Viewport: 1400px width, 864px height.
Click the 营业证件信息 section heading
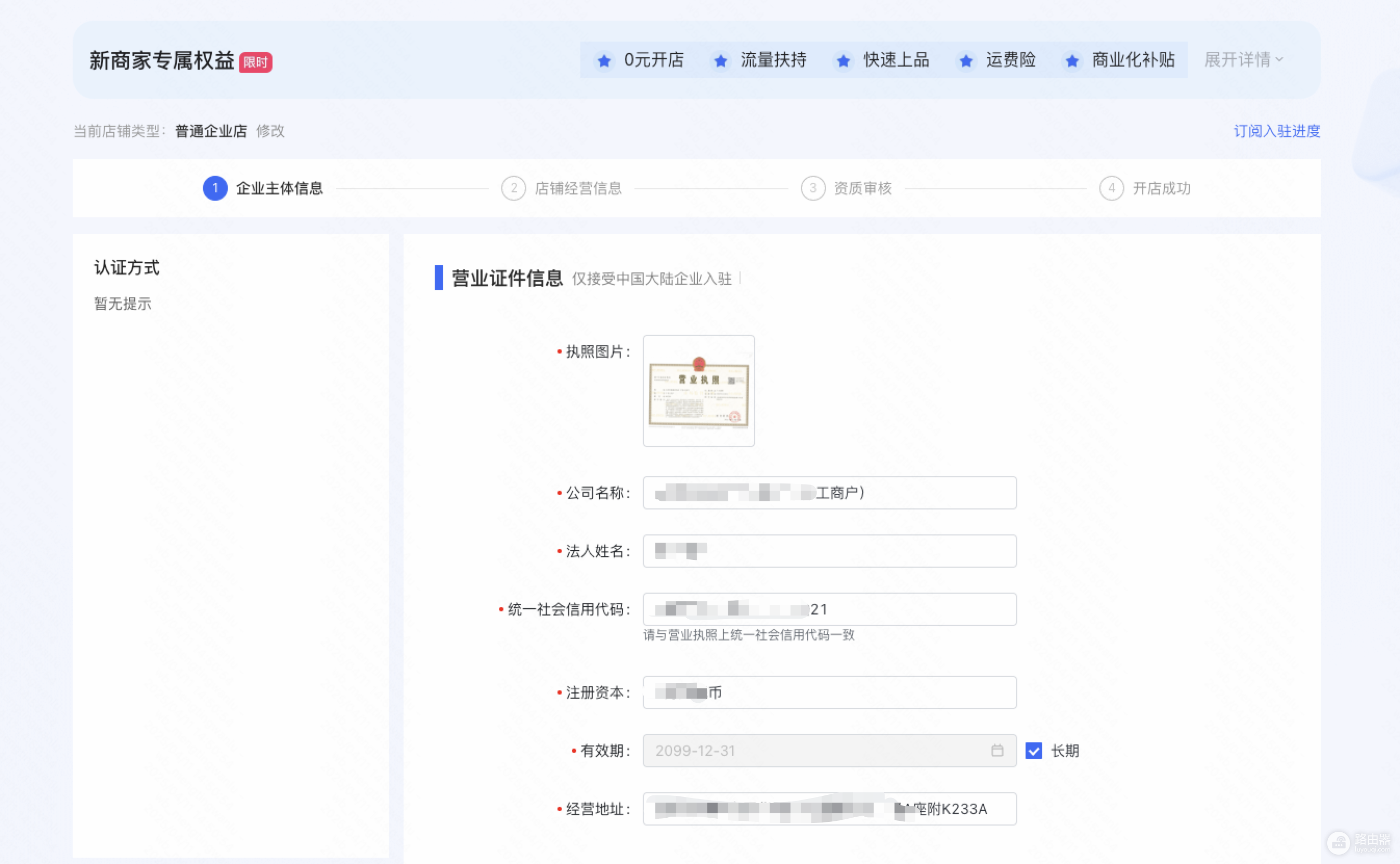click(507, 278)
